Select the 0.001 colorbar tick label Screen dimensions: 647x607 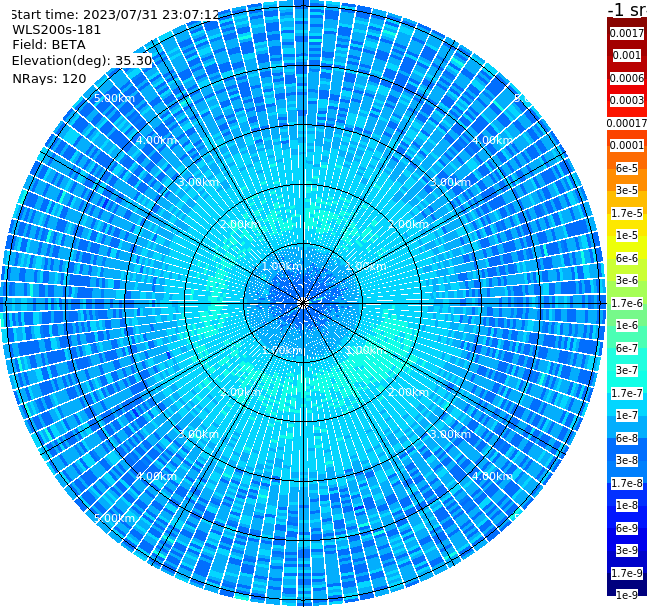(627, 55)
